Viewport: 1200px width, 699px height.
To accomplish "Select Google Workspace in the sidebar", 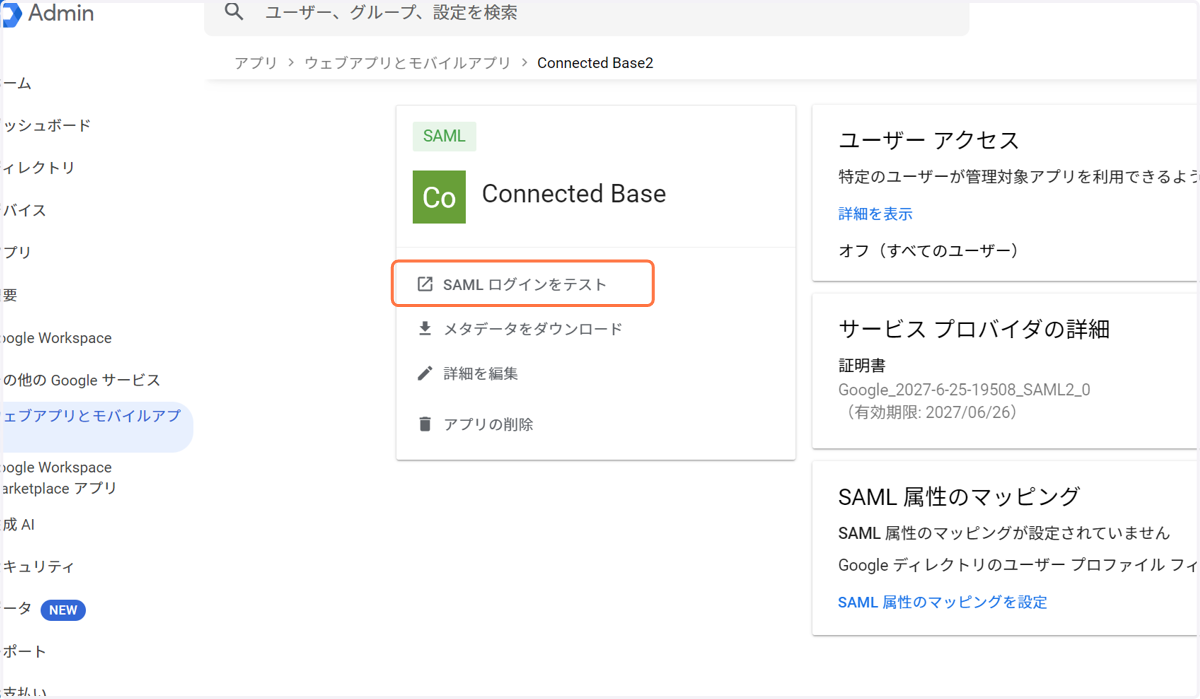I will coord(56,338).
